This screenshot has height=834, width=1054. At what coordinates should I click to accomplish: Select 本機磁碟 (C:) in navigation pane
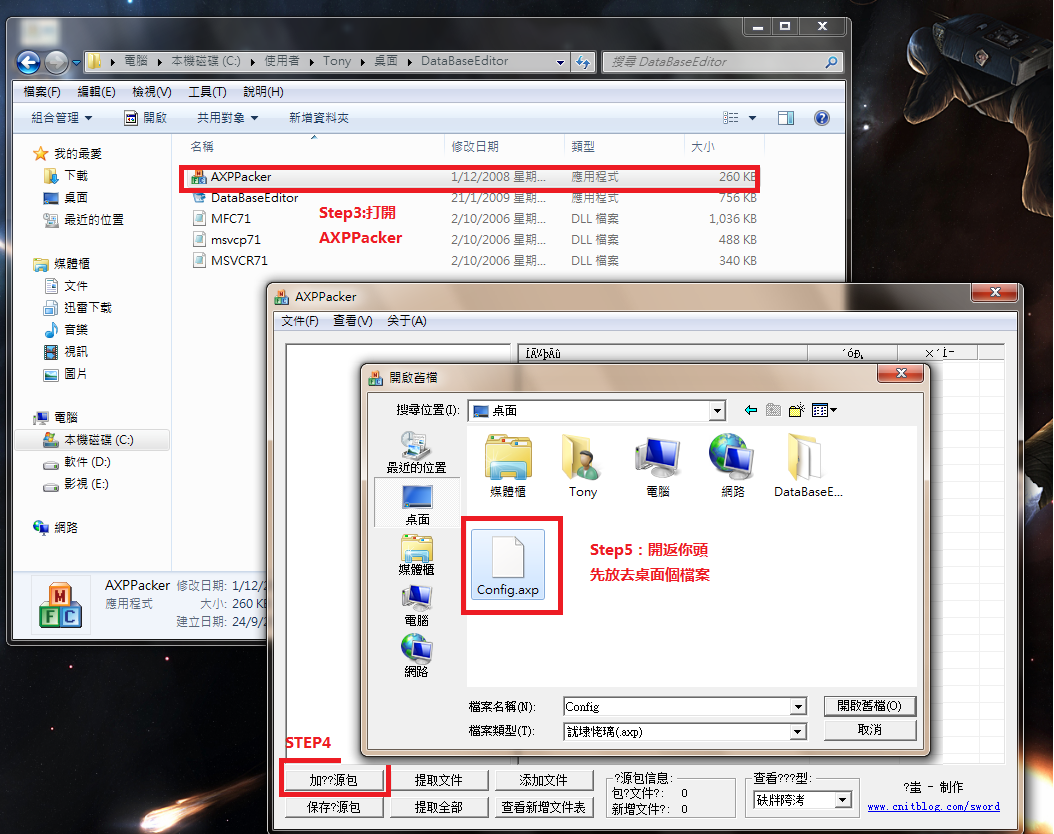click(92, 440)
